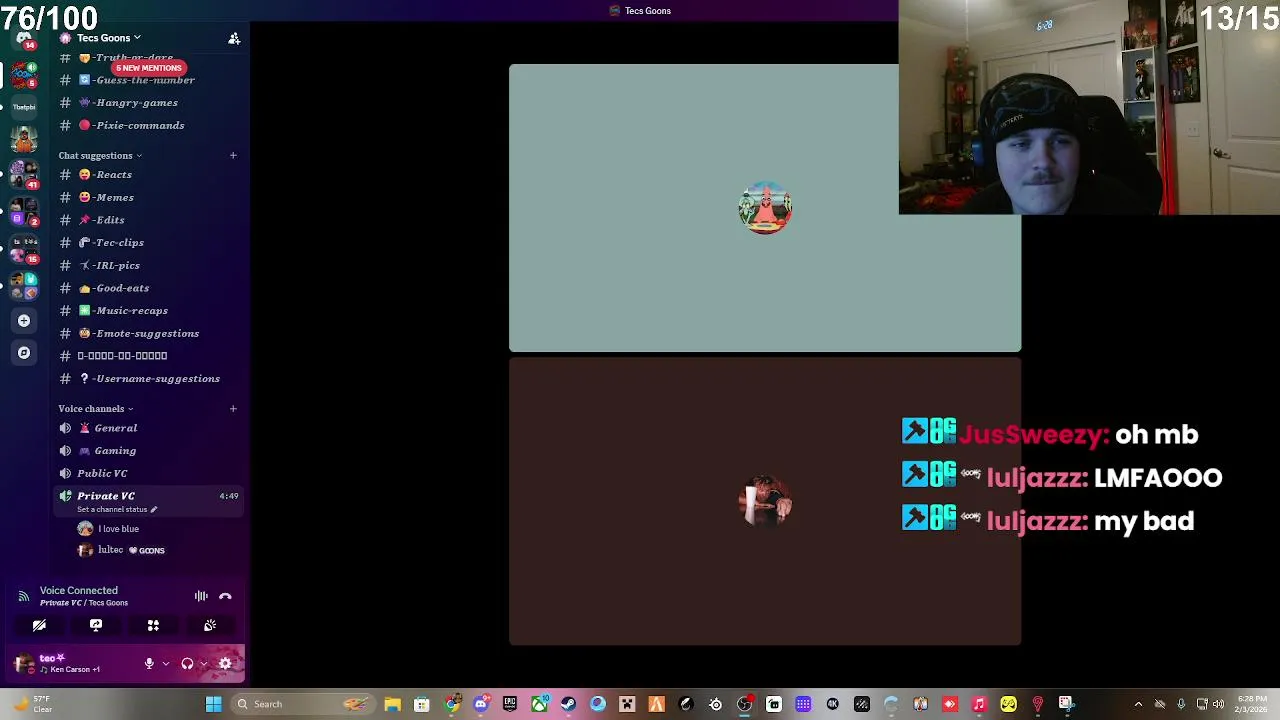The width and height of the screenshot is (1280, 720).
Task: Open the Tecs Goons server menu
Action: [108, 38]
